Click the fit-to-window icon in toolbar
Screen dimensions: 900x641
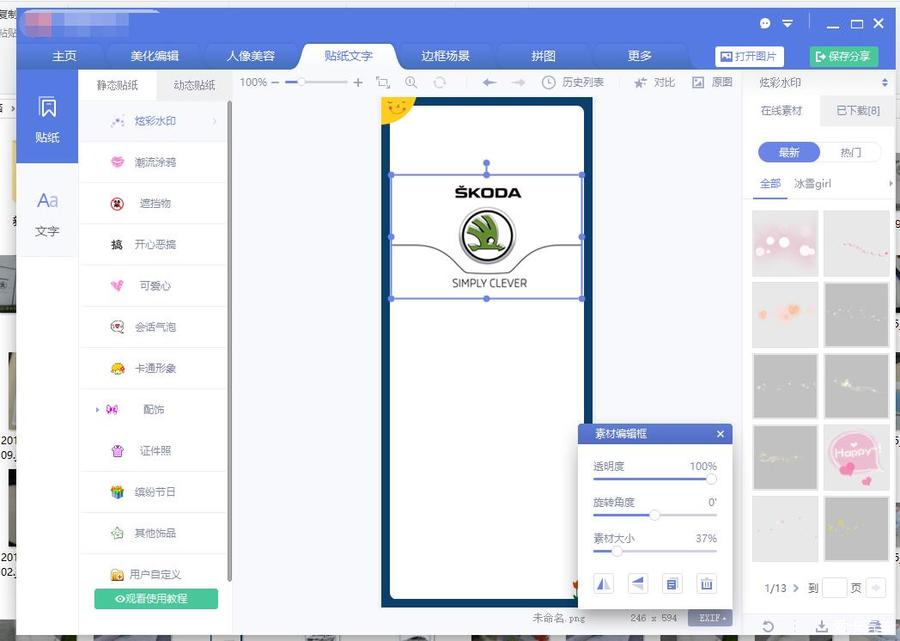click(x=383, y=83)
